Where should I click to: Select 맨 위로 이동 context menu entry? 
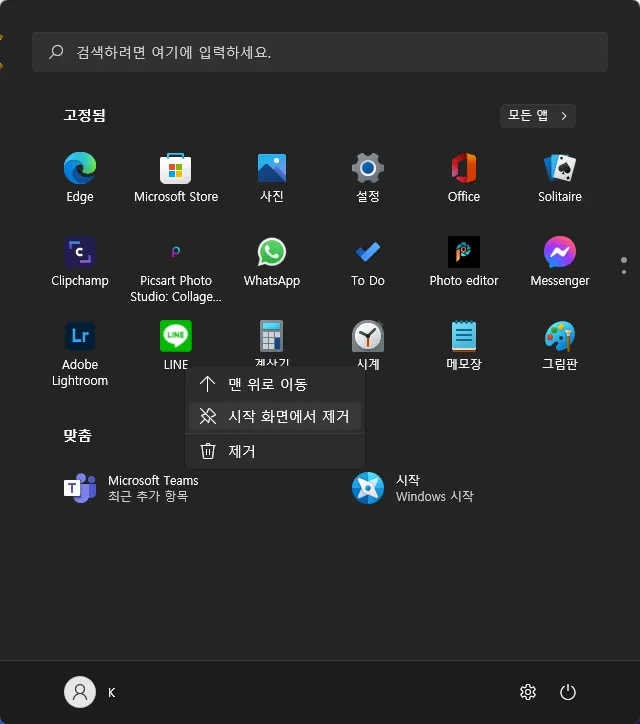click(275, 384)
